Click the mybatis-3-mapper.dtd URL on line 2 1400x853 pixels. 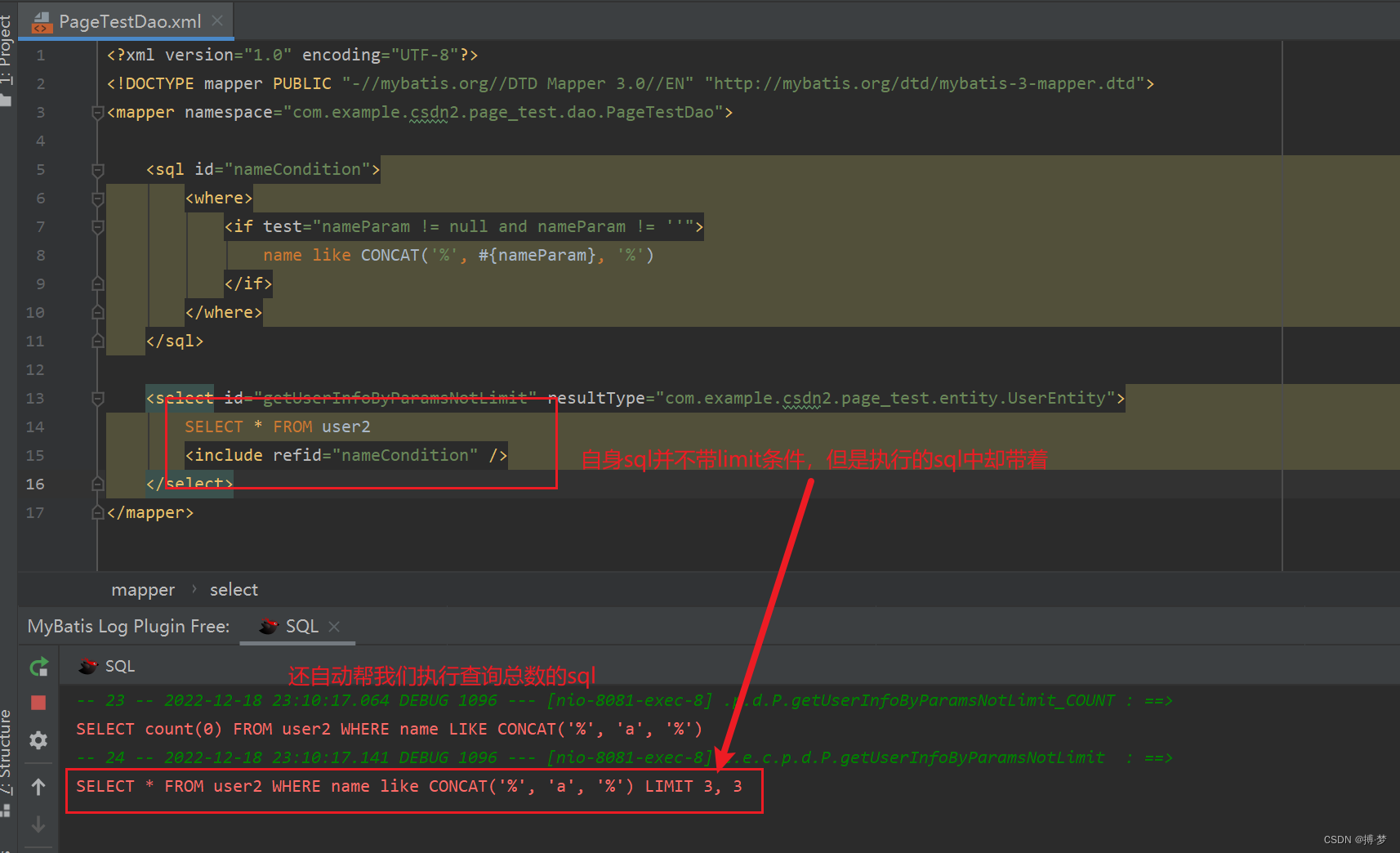(x=924, y=83)
